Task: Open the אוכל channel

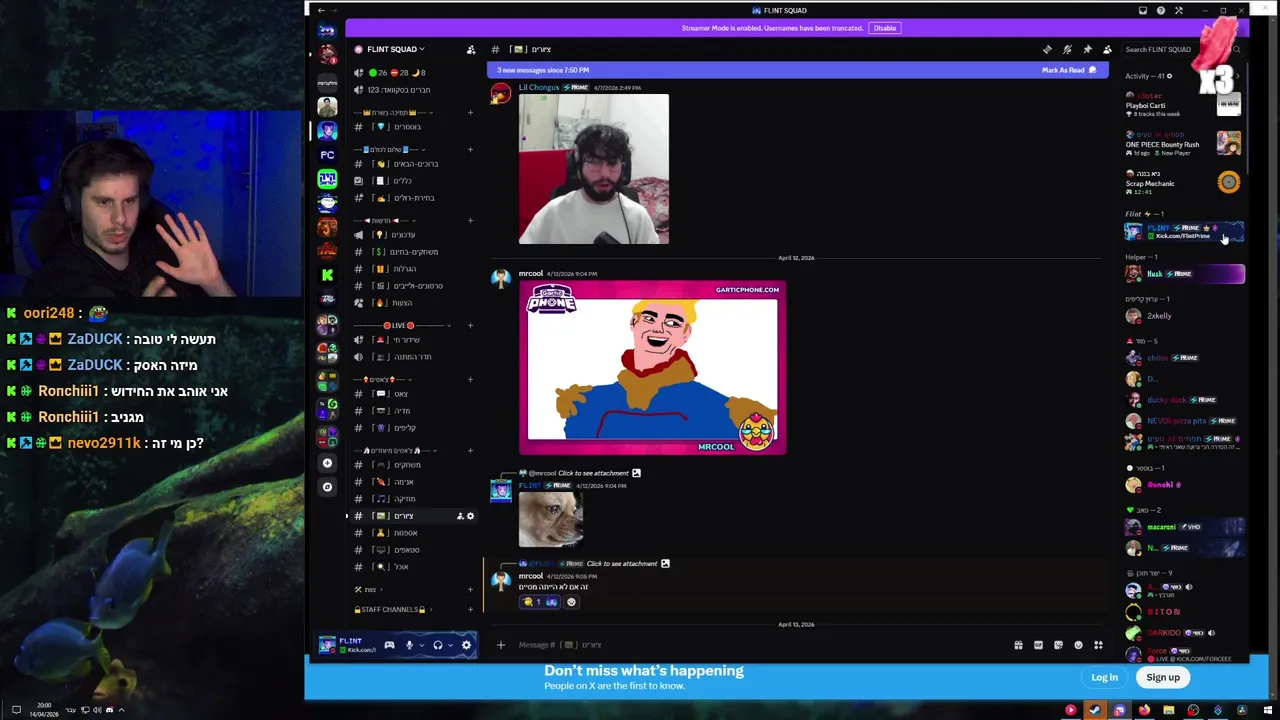Action: pyautogui.click(x=413, y=567)
